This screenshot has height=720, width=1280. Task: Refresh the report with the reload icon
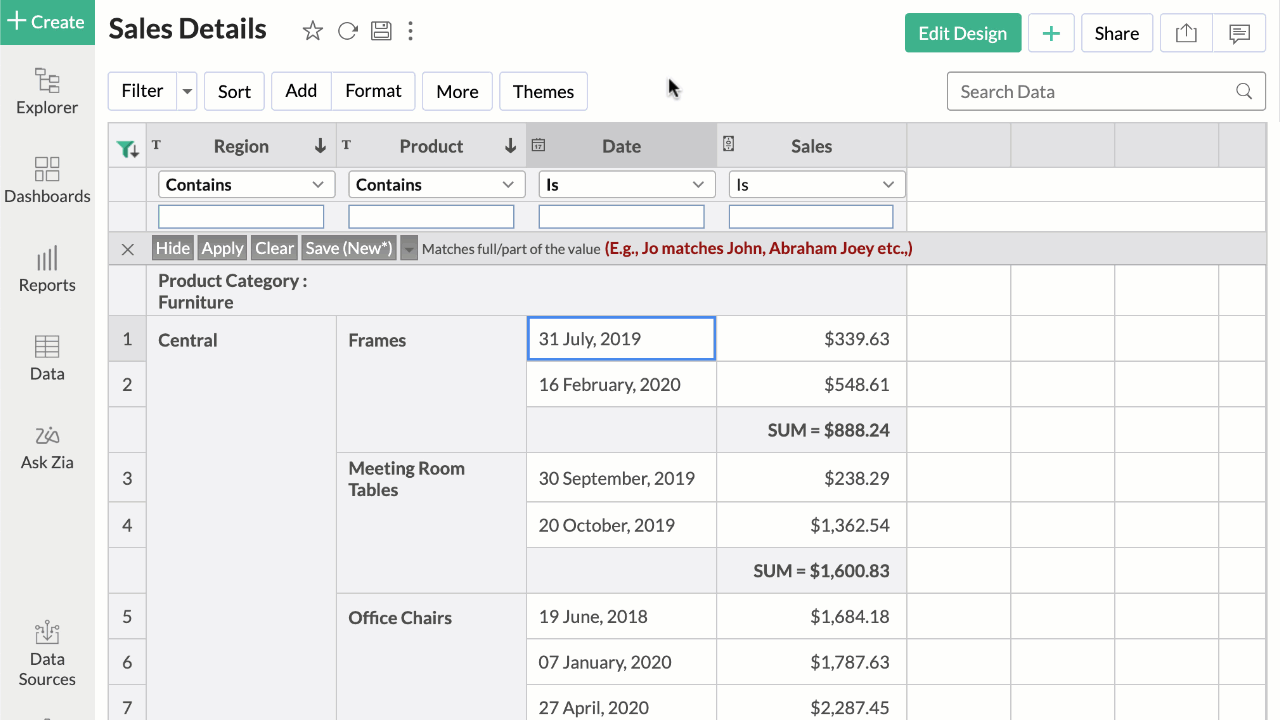point(347,31)
